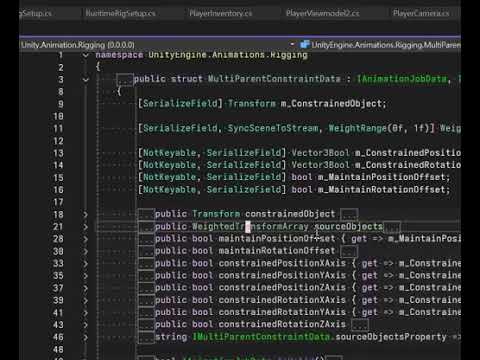Collapse the namespace block on line 1
Image resolution: width=480 pixels, height=360 pixels.
(x=85, y=55)
